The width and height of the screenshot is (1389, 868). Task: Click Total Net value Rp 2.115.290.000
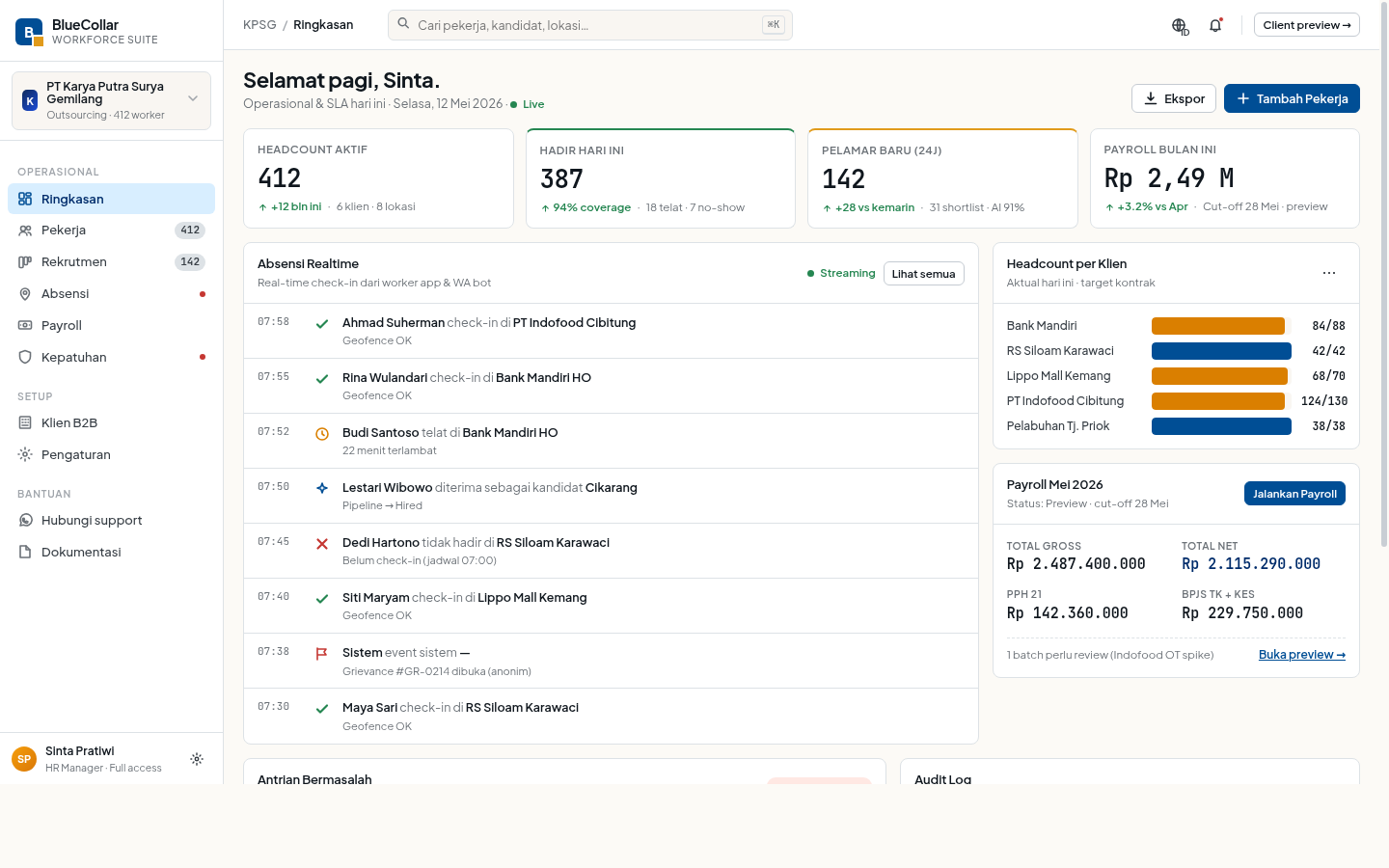click(1251, 564)
